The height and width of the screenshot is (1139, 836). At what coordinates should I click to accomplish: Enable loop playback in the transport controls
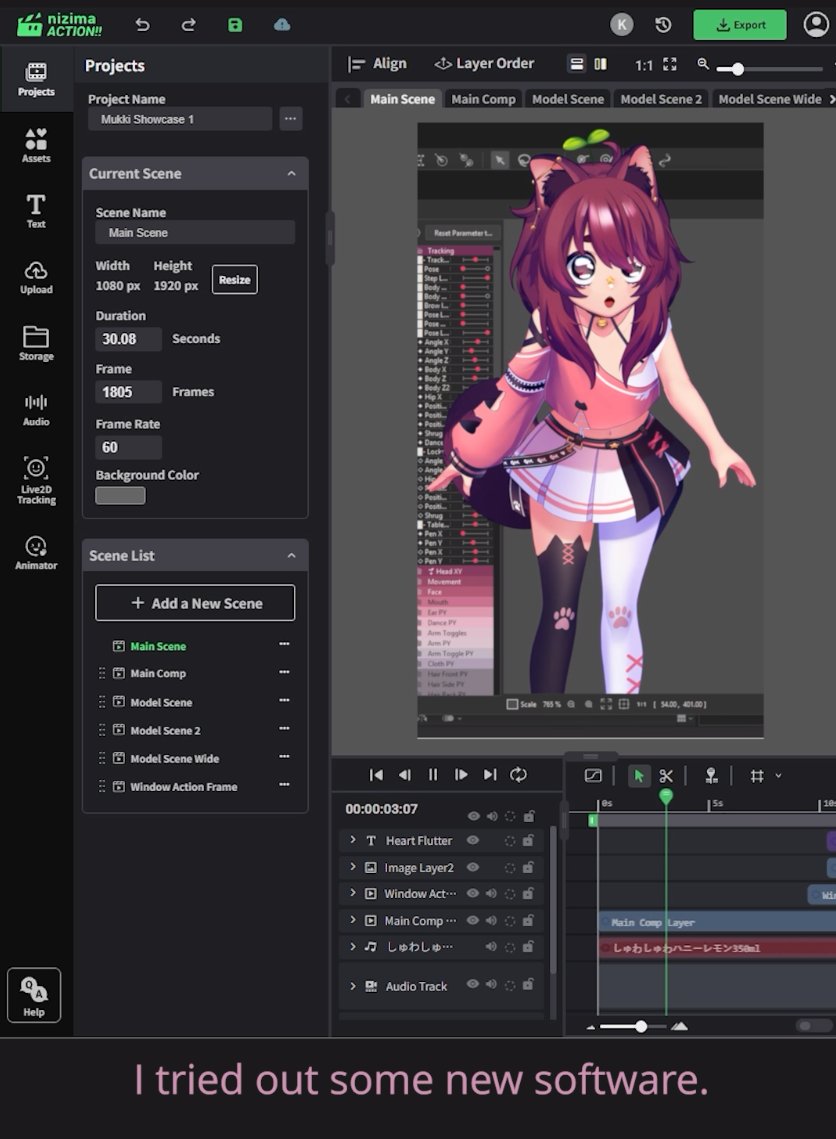pyautogui.click(x=519, y=775)
